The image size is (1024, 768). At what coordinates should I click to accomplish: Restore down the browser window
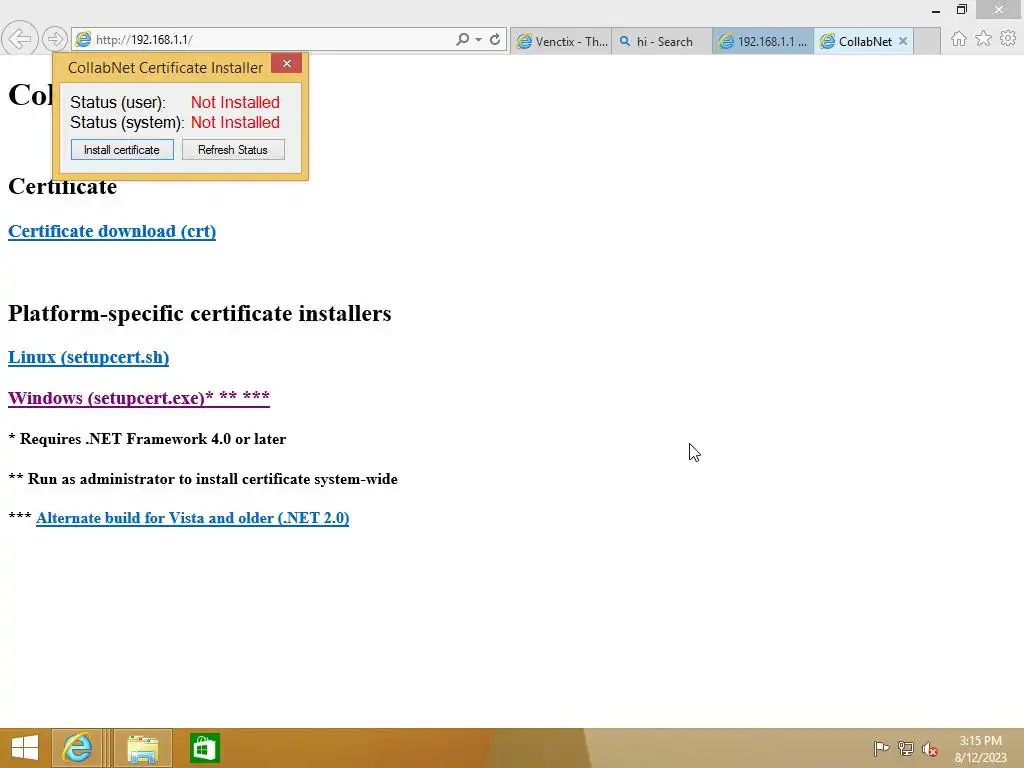[962, 9]
